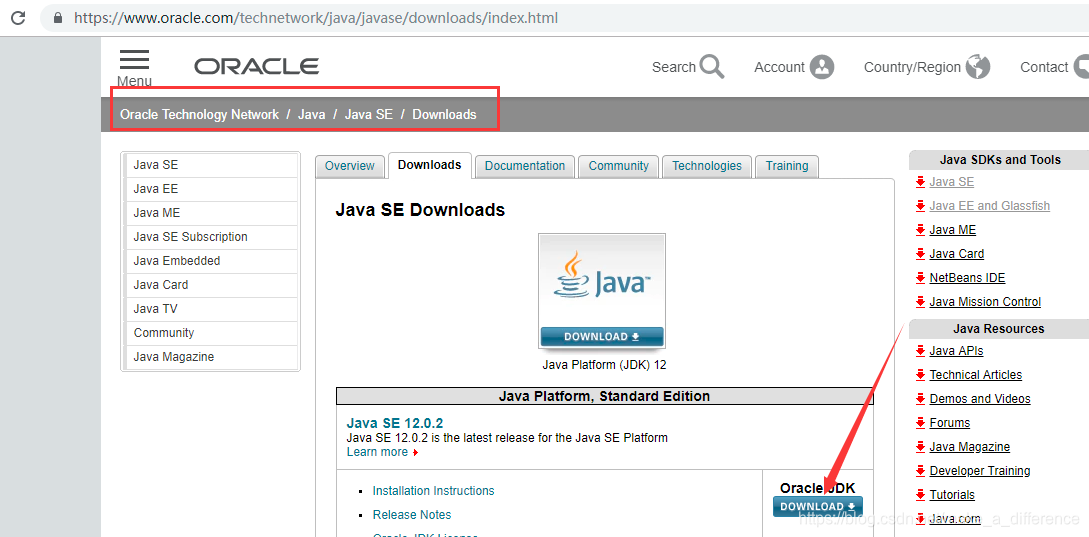The image size is (1089, 537).
Task: Click the red arrow icon beside Forums
Action: point(920,422)
